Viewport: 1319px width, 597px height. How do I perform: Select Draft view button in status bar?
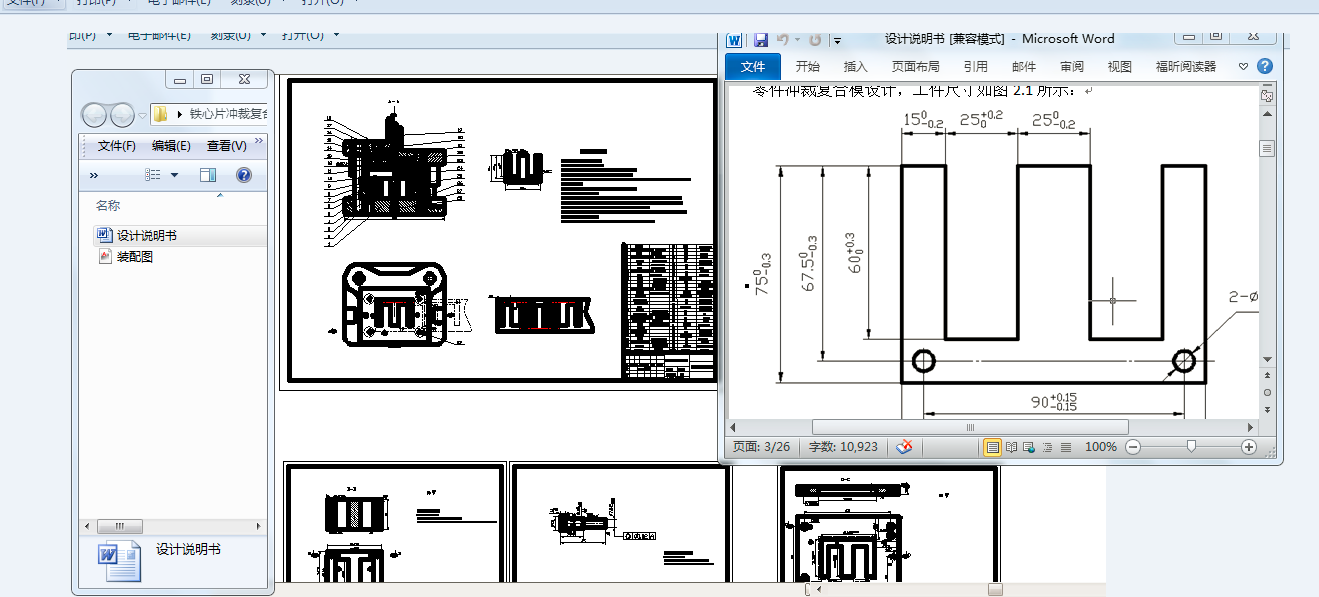[x=1065, y=447]
